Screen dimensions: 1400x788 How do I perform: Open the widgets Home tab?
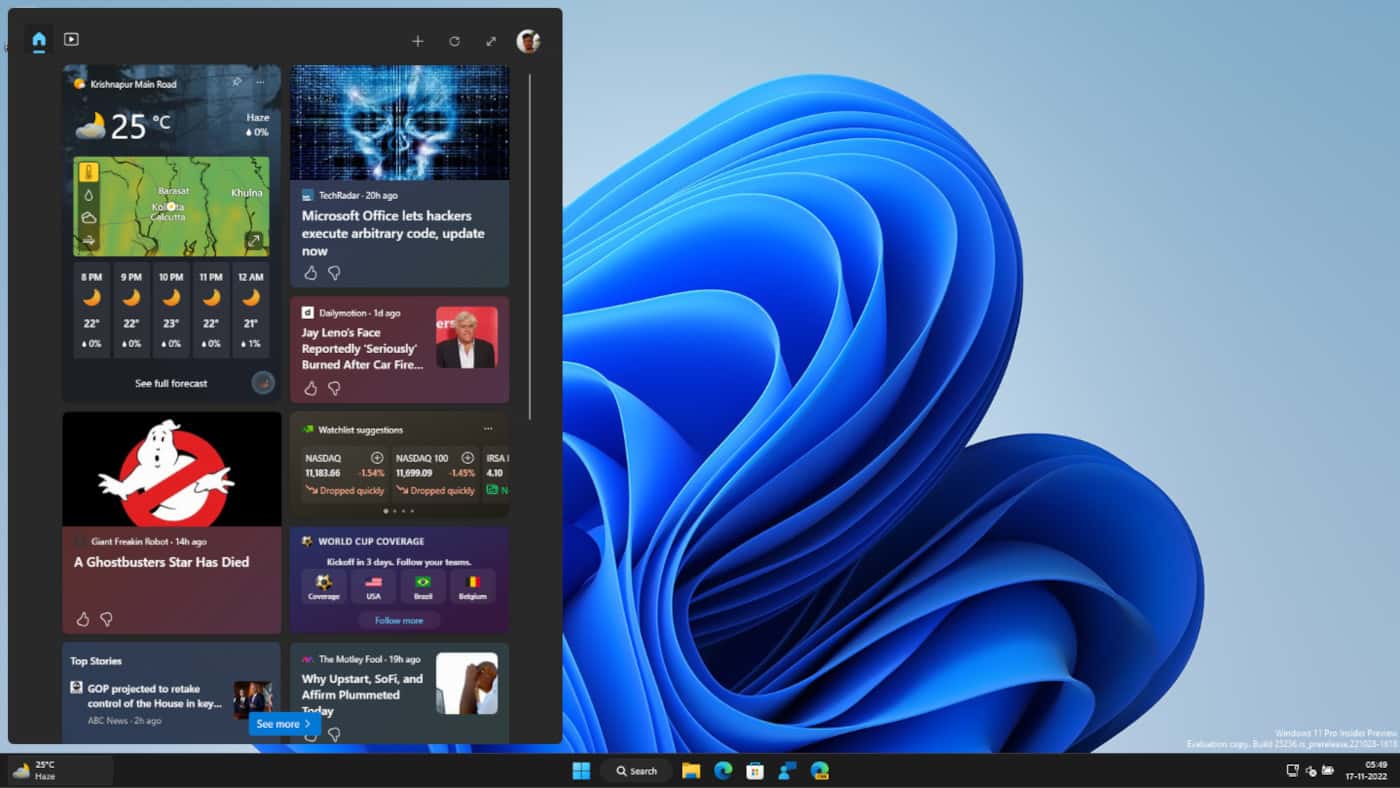click(39, 40)
